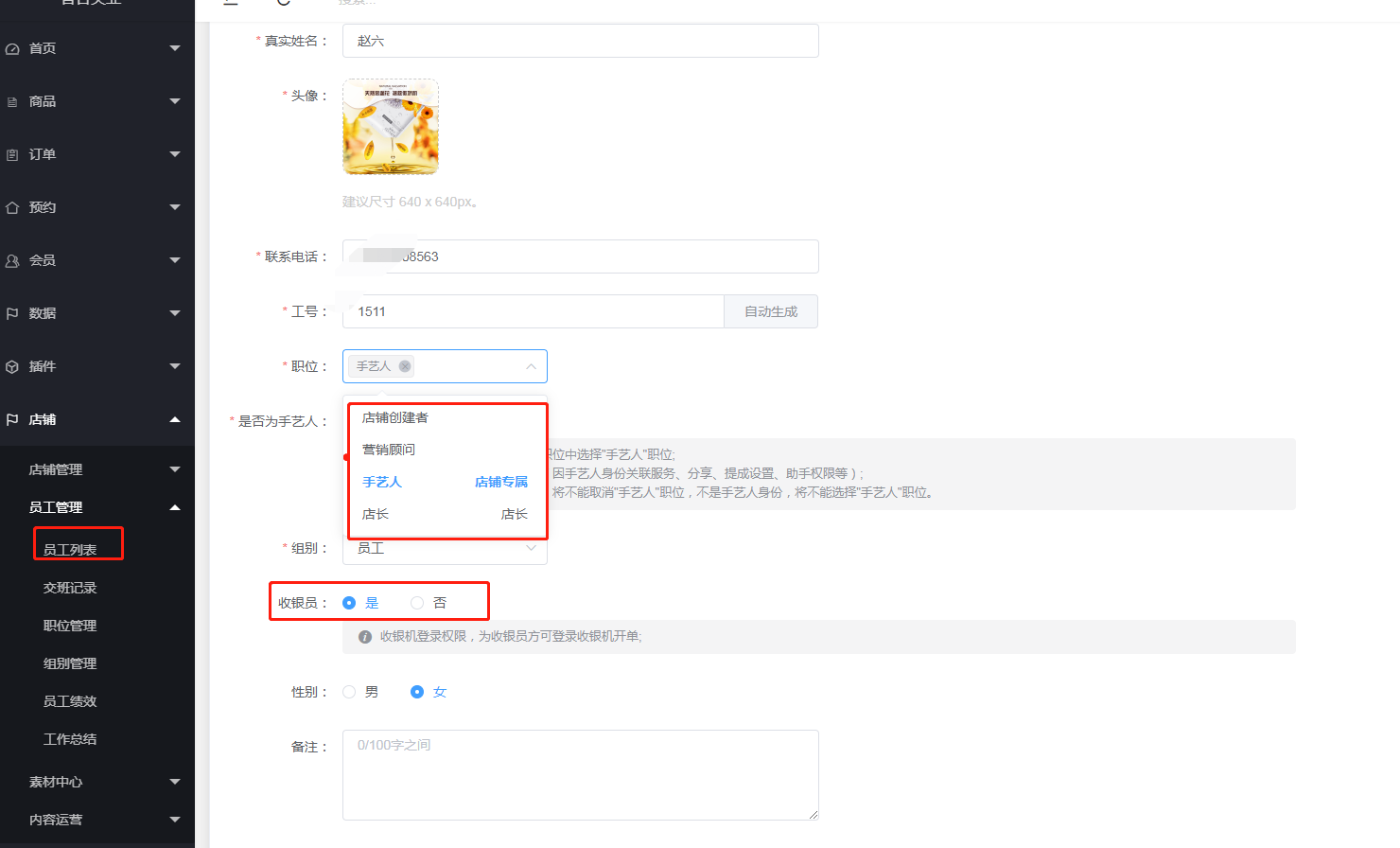Expand the 数据 menu arrow
Image resolution: width=1400 pixels, height=848 pixels.
tap(175, 313)
